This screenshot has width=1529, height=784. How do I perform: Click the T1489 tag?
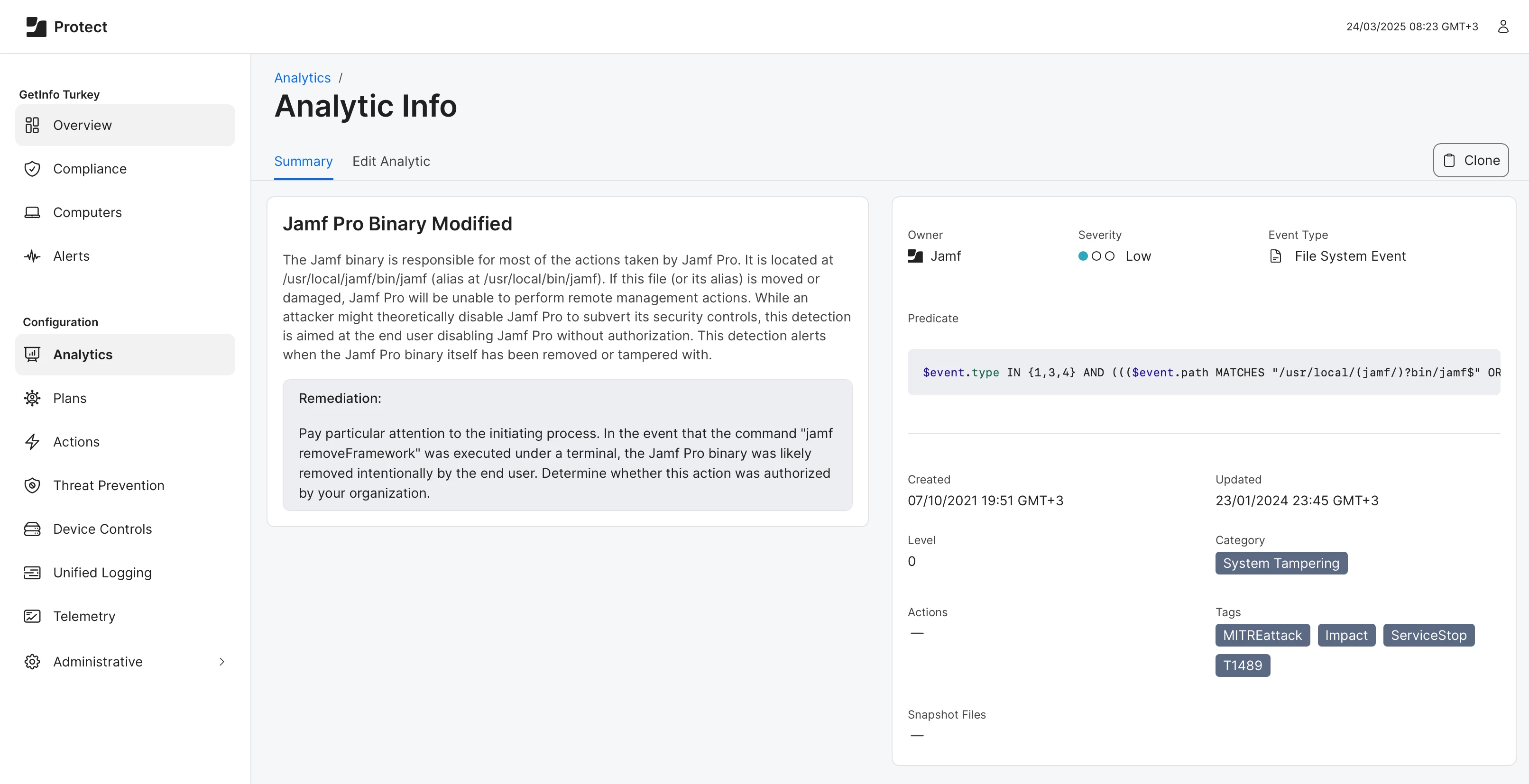coord(1243,665)
